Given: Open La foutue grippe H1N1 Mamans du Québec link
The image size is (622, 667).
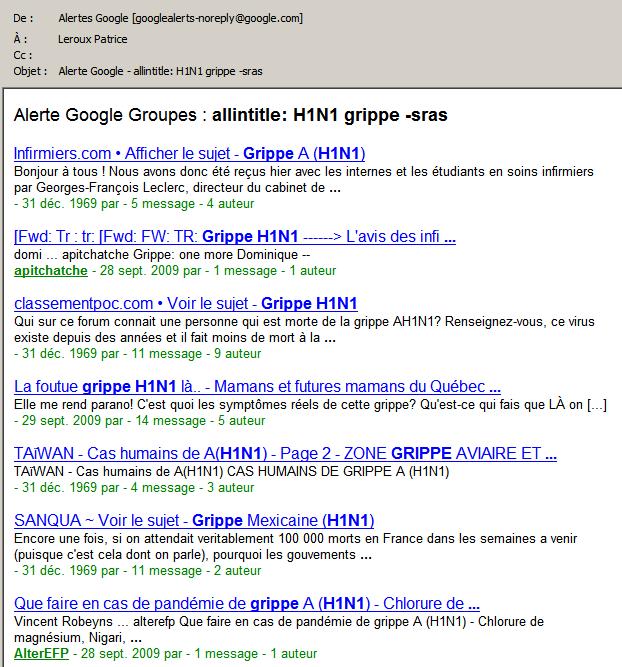Looking at the screenshot, I should click(x=257, y=387).
